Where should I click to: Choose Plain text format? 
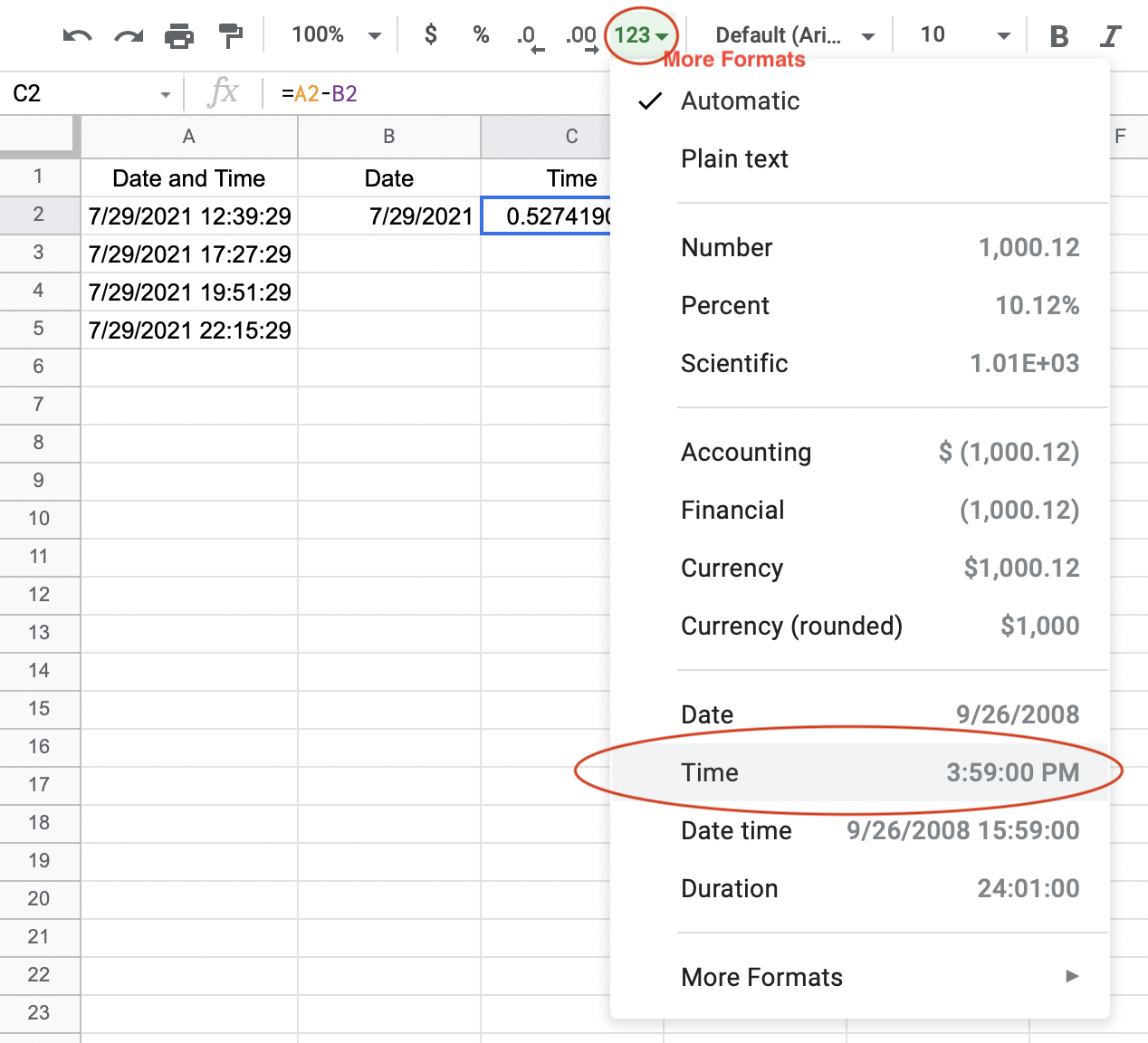pos(860,158)
